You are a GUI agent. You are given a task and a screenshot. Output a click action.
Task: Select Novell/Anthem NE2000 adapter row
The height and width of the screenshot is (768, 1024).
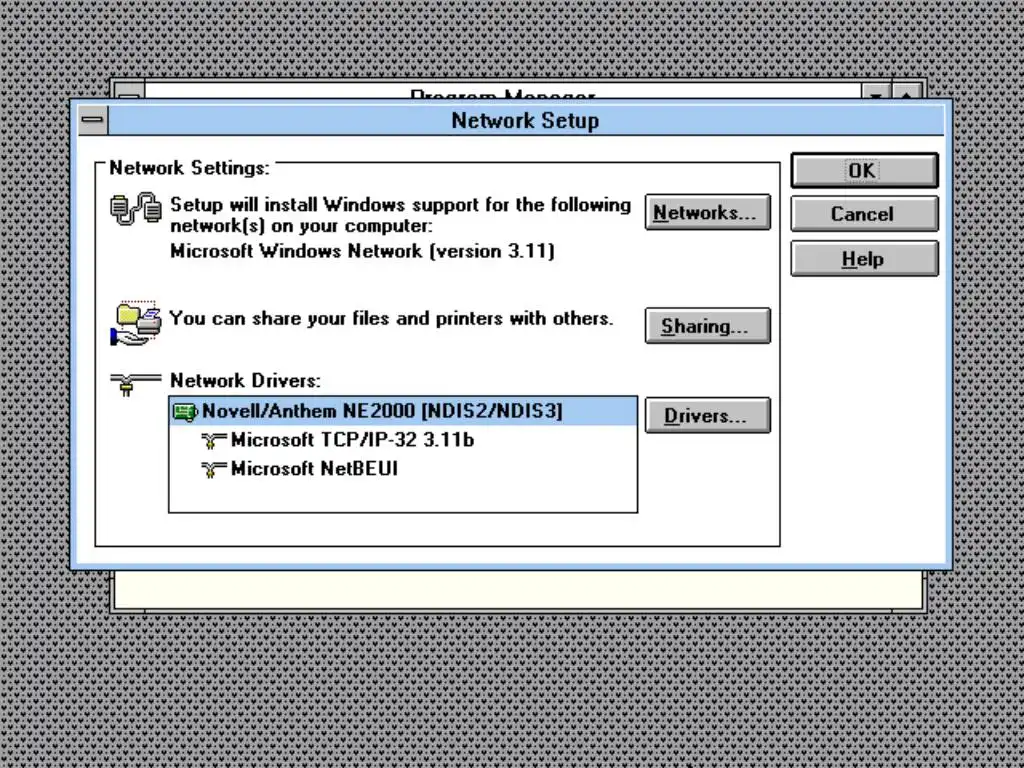click(403, 411)
